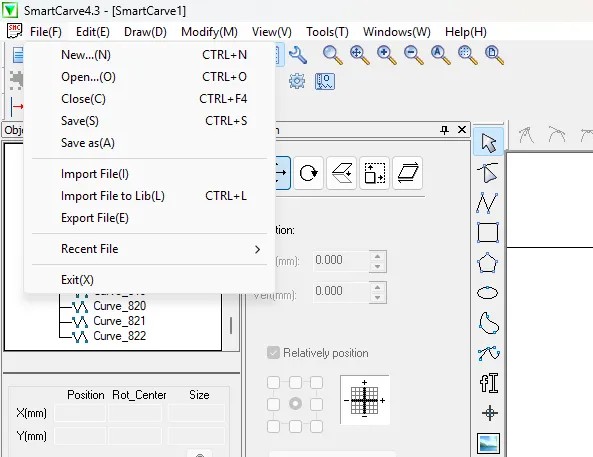
Task: Close the transform panel
Action: 462,130
